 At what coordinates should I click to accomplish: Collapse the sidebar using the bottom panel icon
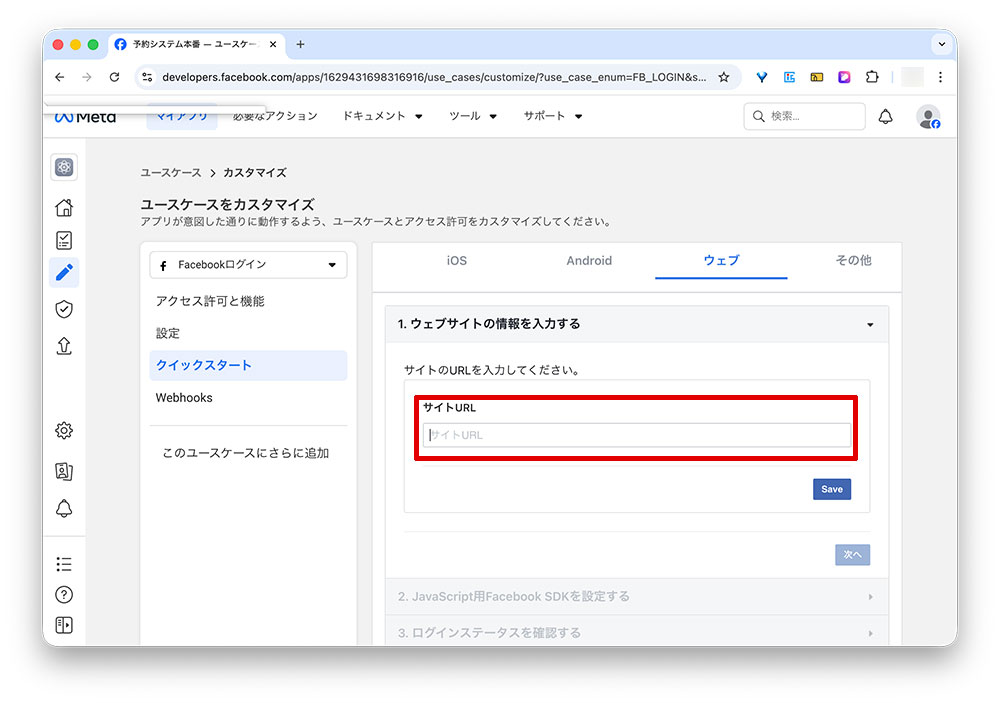pos(64,624)
